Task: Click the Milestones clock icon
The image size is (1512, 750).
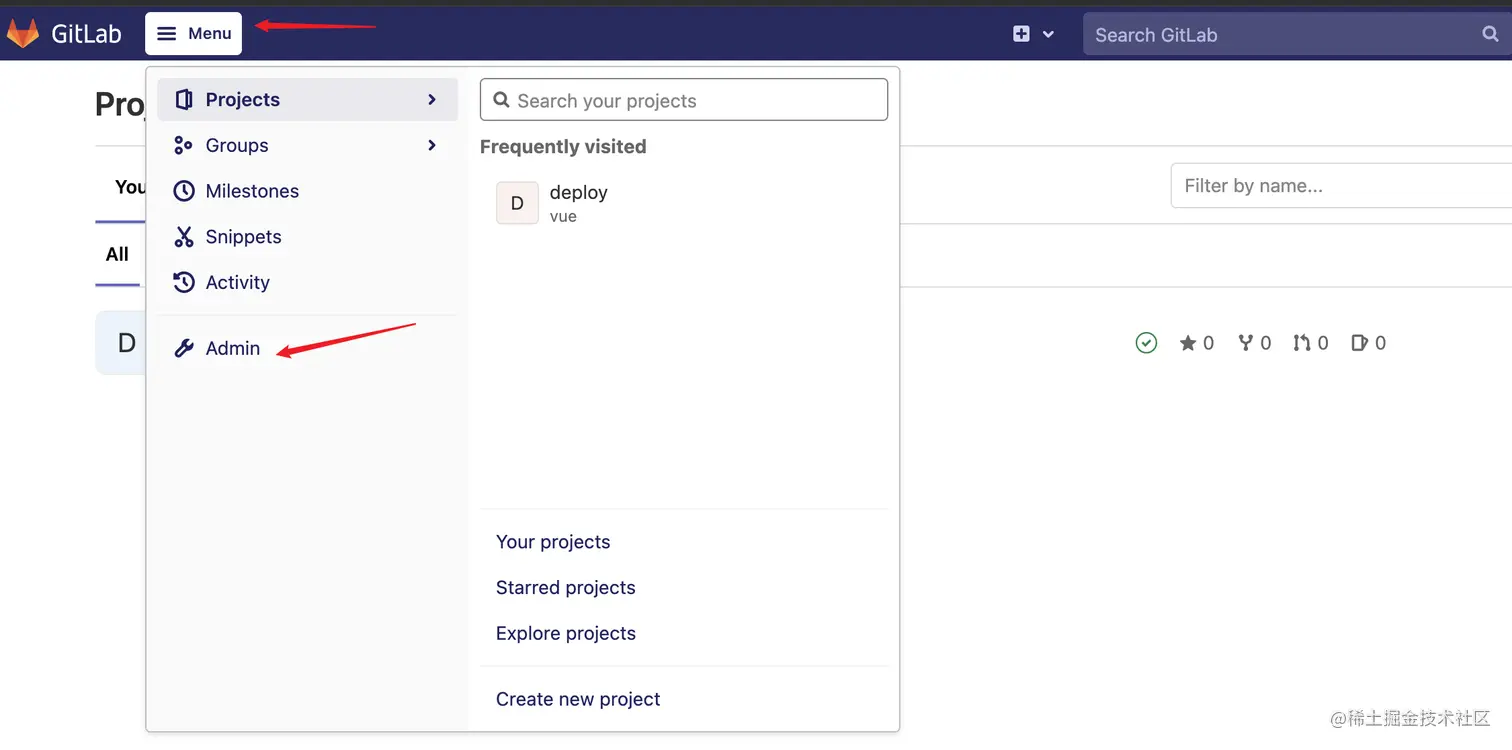Action: point(184,191)
